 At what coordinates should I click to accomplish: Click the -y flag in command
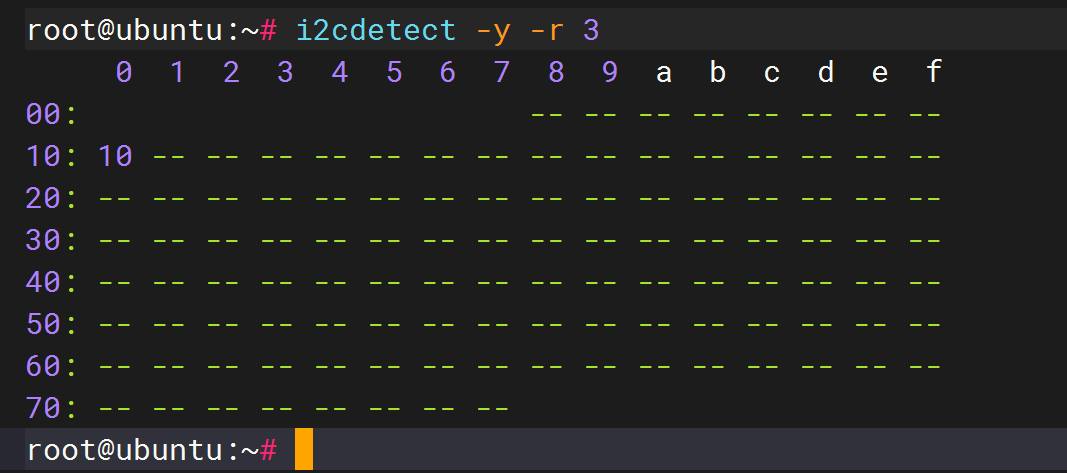point(493,31)
